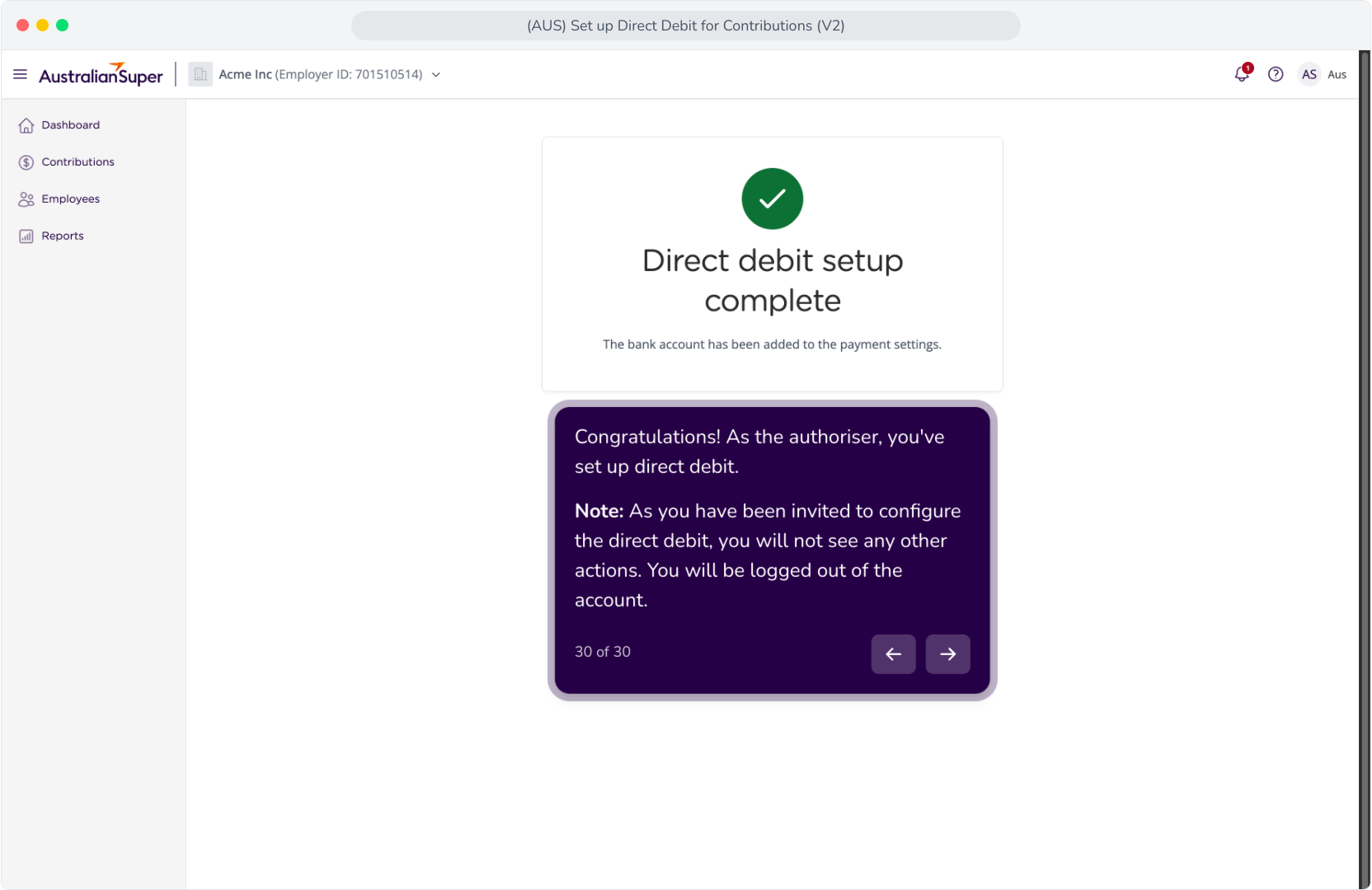Image resolution: width=1372 pixels, height=890 pixels.
Task: Click the Dashboard home icon
Action: [x=26, y=125]
